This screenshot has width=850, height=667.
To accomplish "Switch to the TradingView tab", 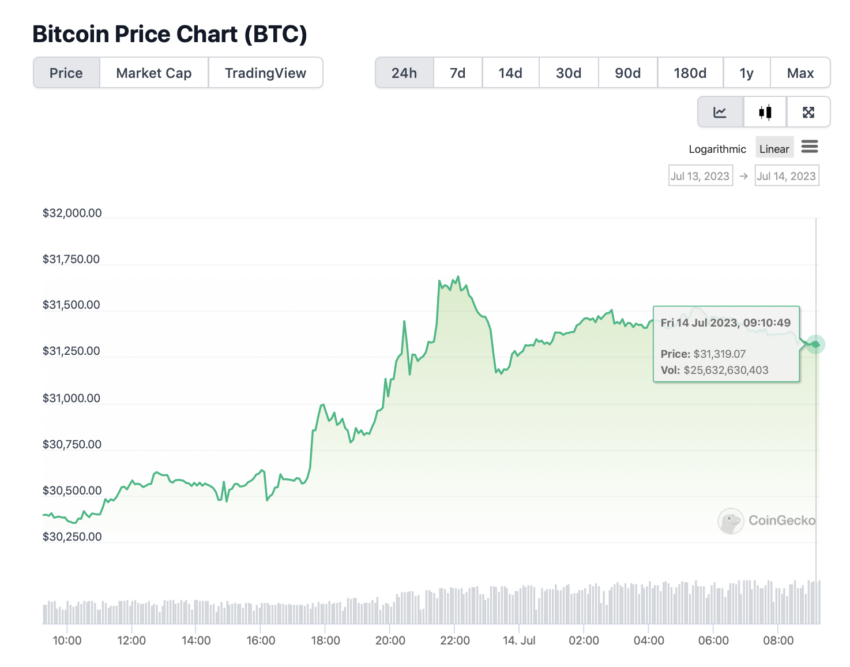I will (x=266, y=73).
